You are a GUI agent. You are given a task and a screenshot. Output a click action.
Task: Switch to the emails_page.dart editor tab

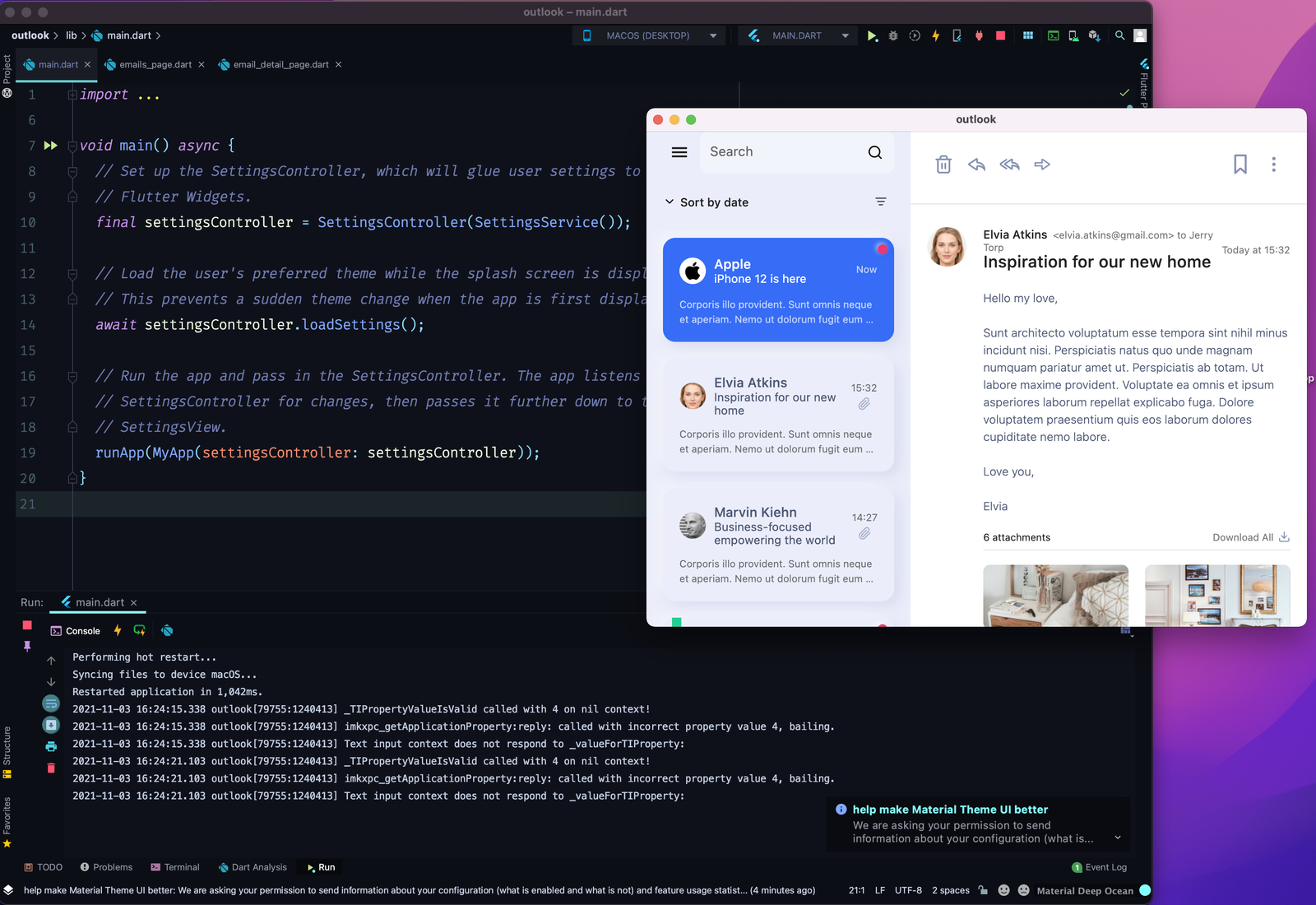[x=155, y=65]
